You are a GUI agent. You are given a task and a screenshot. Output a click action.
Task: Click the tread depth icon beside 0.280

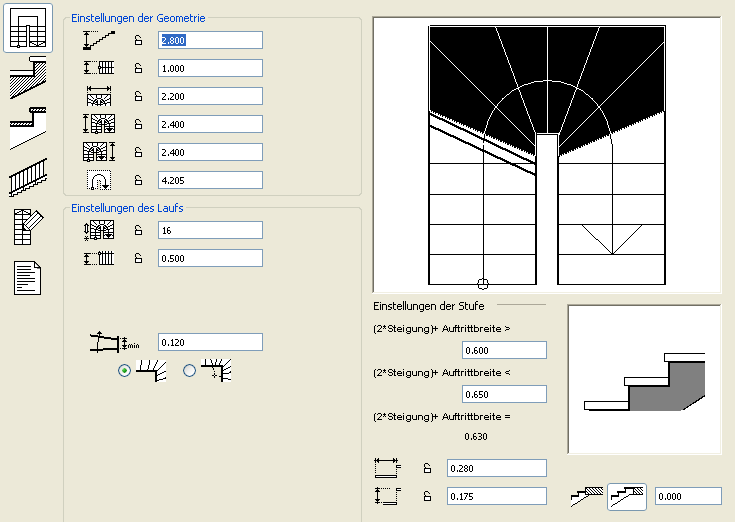coord(388,468)
